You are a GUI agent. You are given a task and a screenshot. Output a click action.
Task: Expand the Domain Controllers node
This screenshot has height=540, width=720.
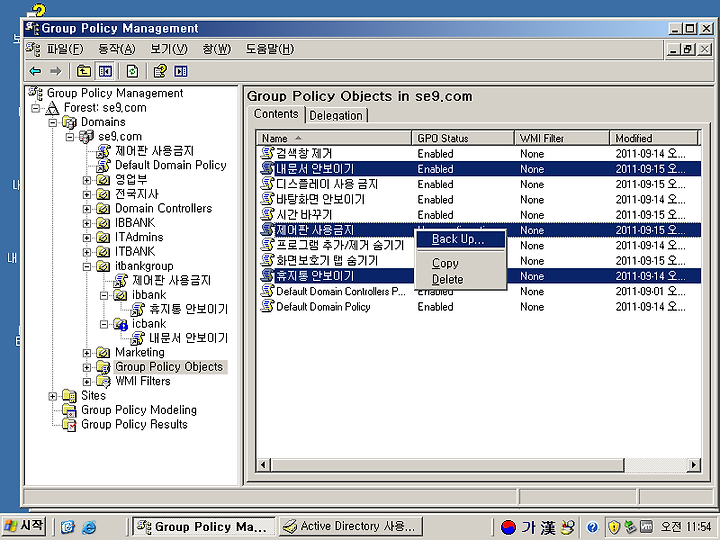tap(87, 209)
